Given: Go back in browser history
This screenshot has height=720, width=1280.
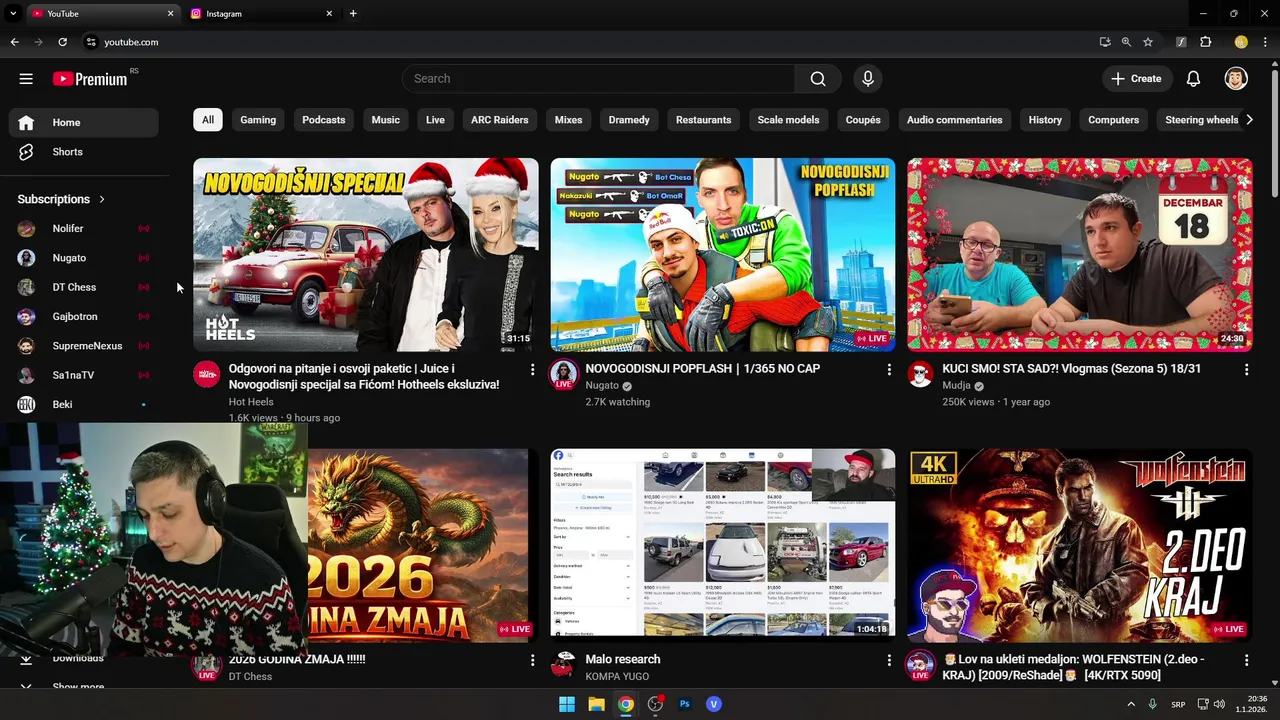Looking at the screenshot, I should pyautogui.click(x=14, y=42).
